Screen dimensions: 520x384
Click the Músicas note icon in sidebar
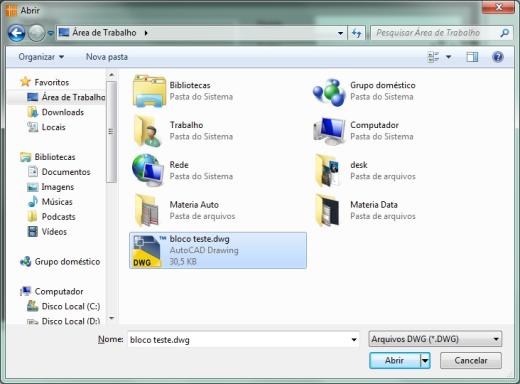click(x=33, y=201)
